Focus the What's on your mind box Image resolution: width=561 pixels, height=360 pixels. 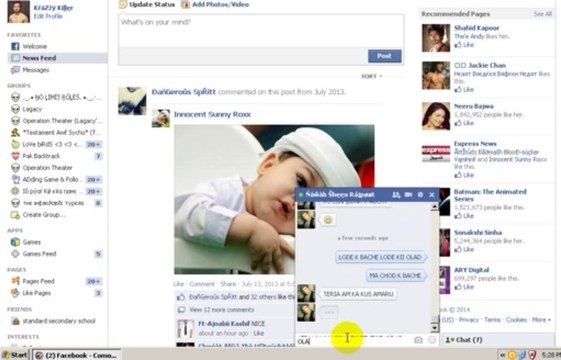(x=261, y=30)
